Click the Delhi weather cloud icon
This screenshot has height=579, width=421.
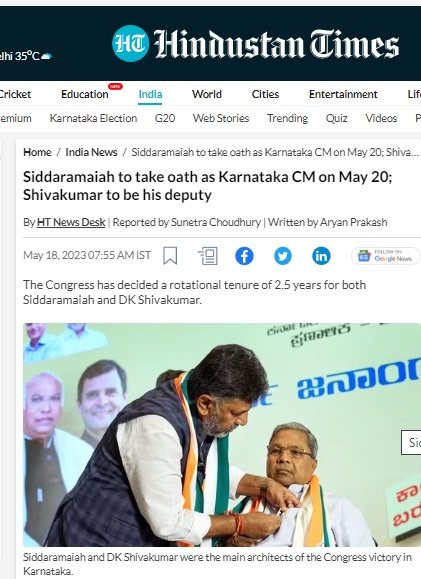pyautogui.click(x=46, y=56)
